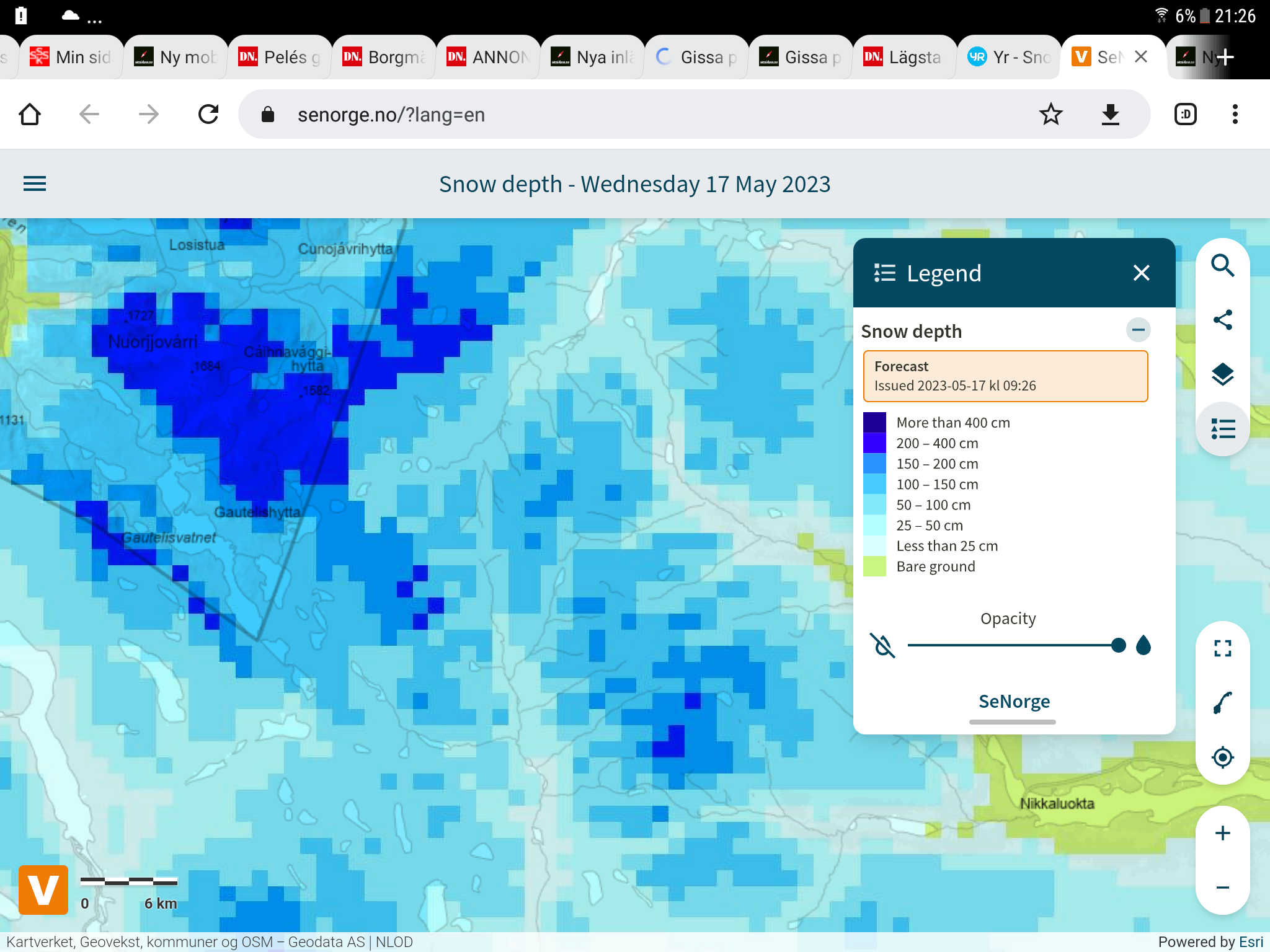This screenshot has width=1270, height=952.
Task: Collapse the Snow depth legend section
Action: pos(1138,330)
